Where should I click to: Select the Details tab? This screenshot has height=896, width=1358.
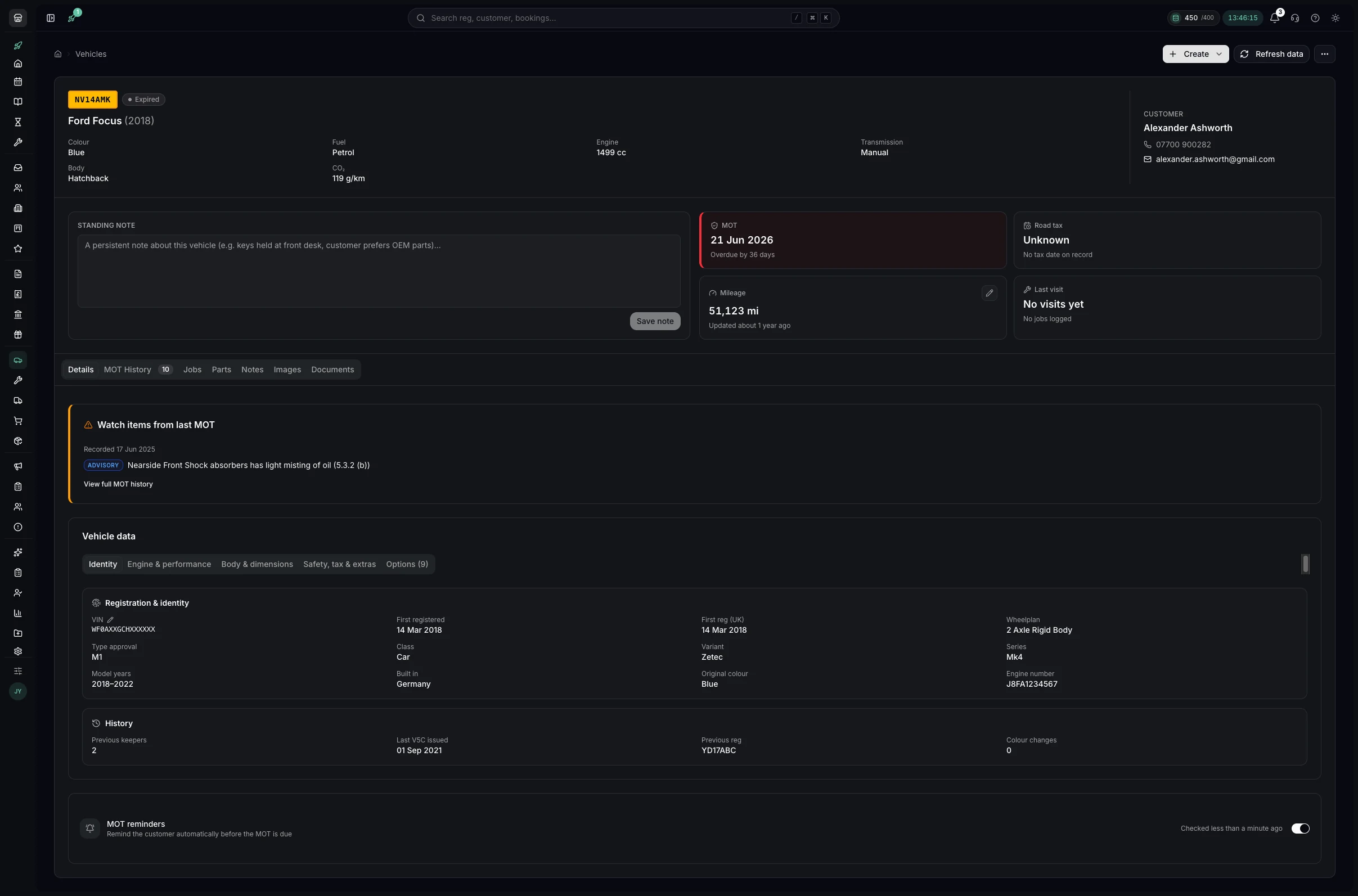coord(80,370)
